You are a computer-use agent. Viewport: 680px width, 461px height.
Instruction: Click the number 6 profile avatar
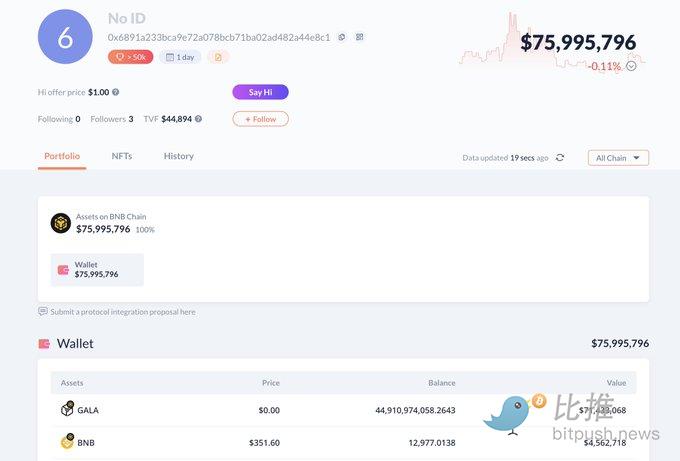(65, 38)
